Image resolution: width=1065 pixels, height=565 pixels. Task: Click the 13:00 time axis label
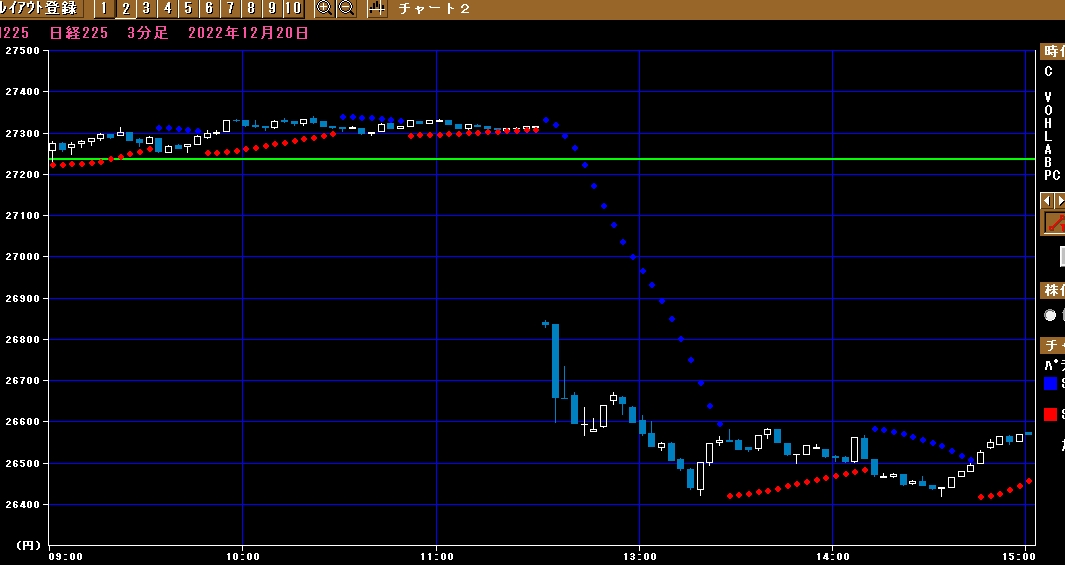point(639,557)
